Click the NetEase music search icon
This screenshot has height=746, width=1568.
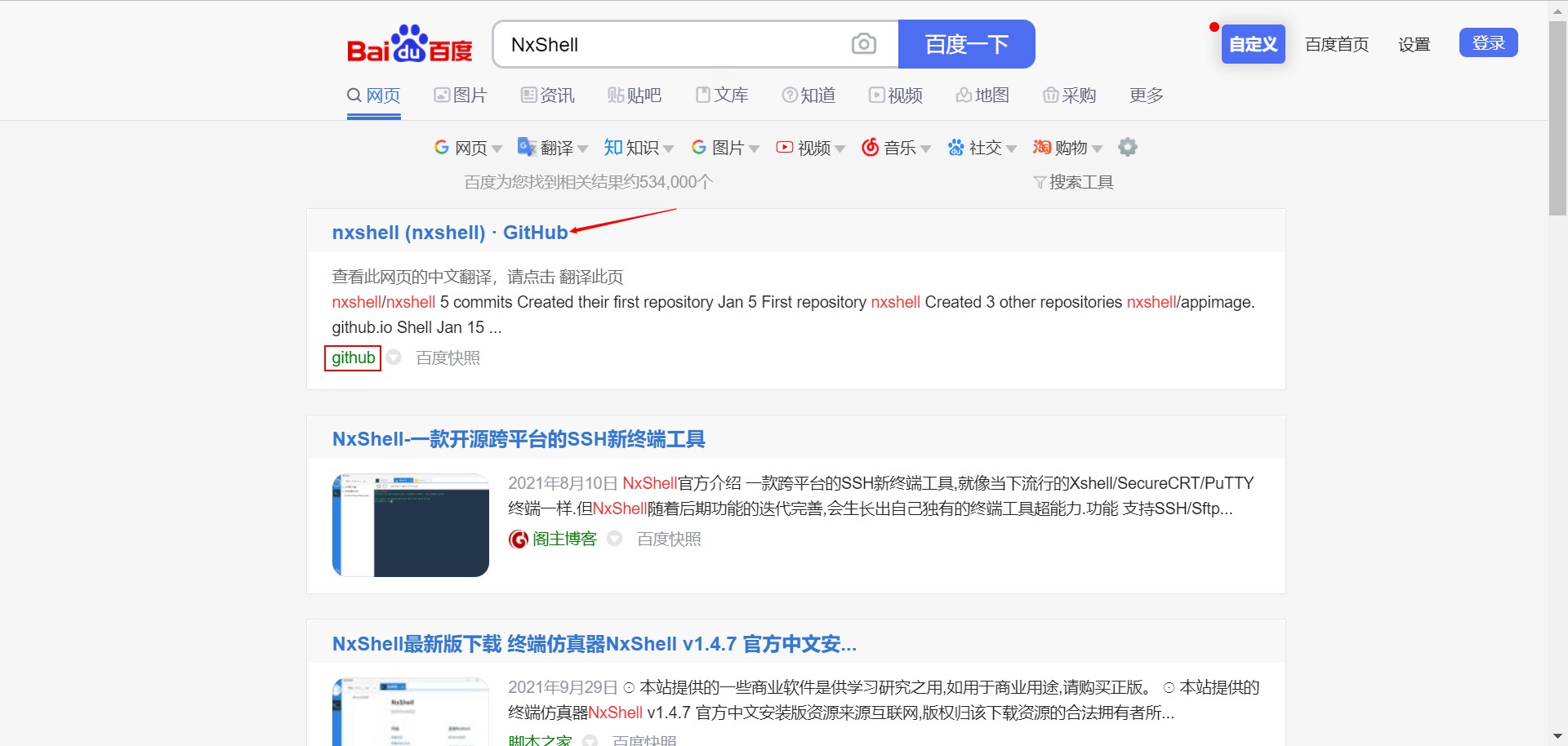(870, 147)
